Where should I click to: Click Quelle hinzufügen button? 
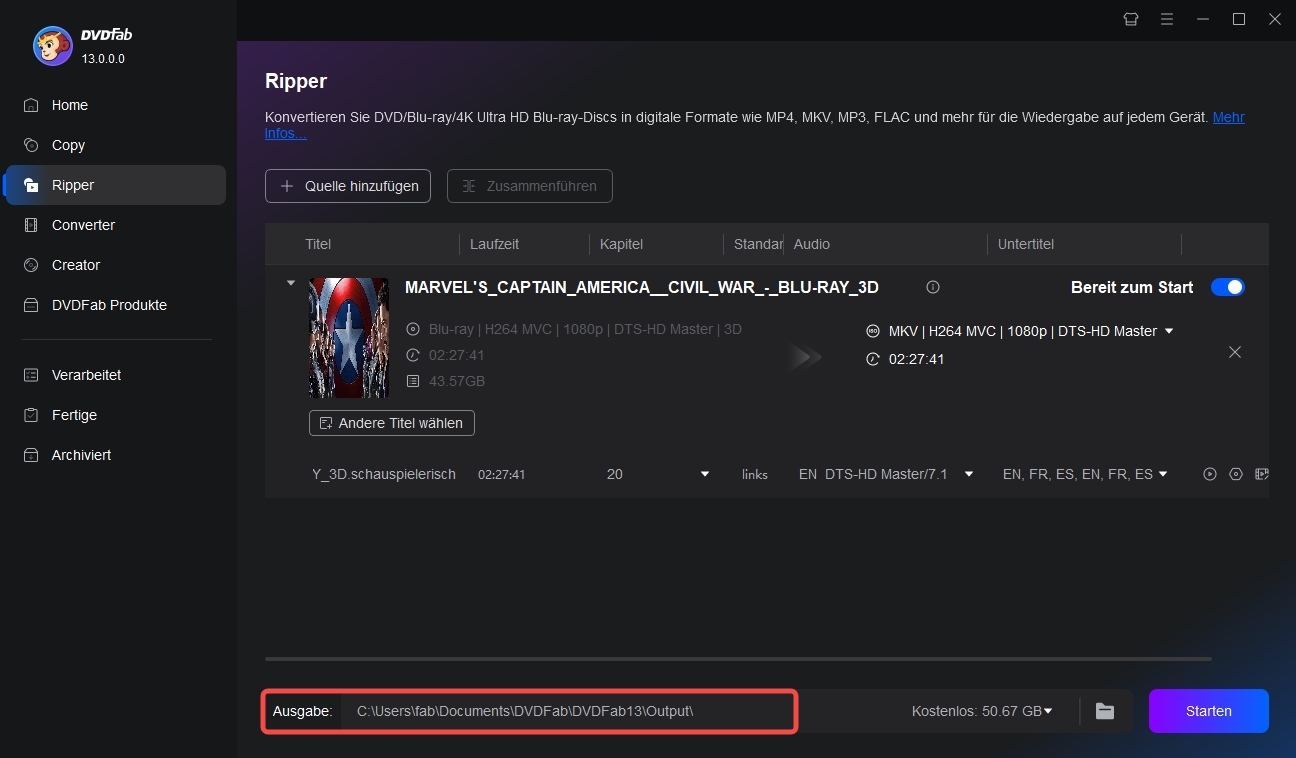(348, 186)
